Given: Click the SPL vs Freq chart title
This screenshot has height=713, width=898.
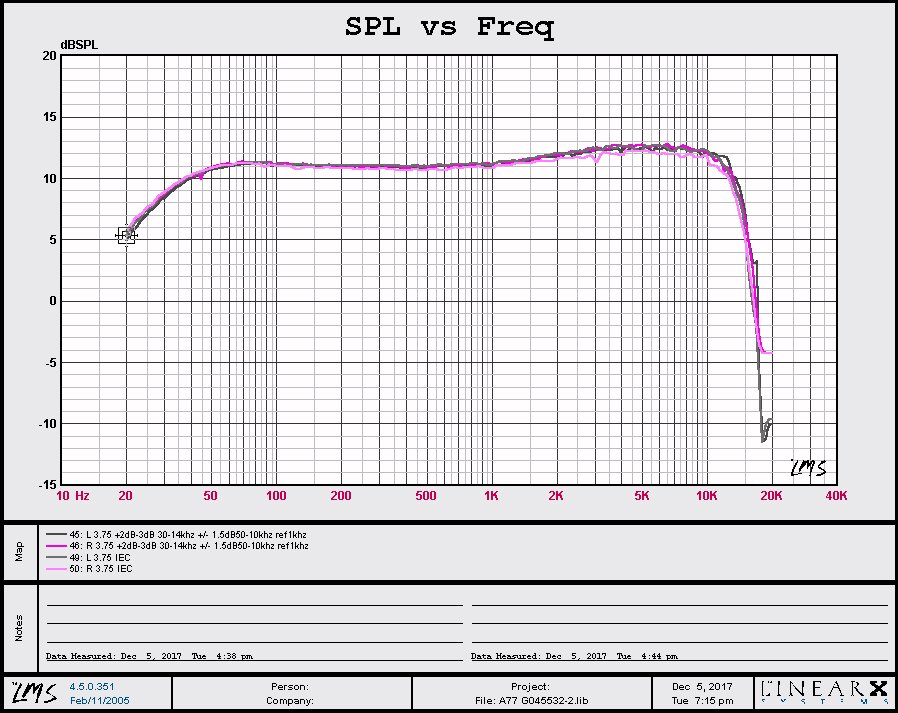Looking at the screenshot, I should [x=449, y=27].
